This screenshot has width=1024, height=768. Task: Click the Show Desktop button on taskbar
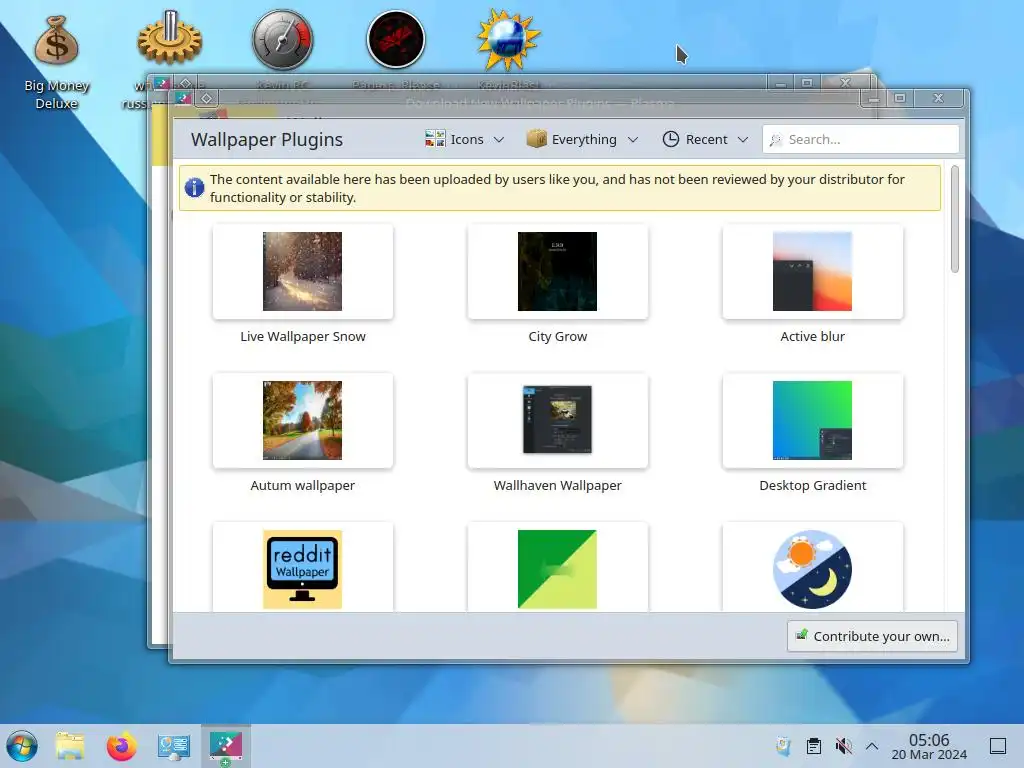(998, 746)
